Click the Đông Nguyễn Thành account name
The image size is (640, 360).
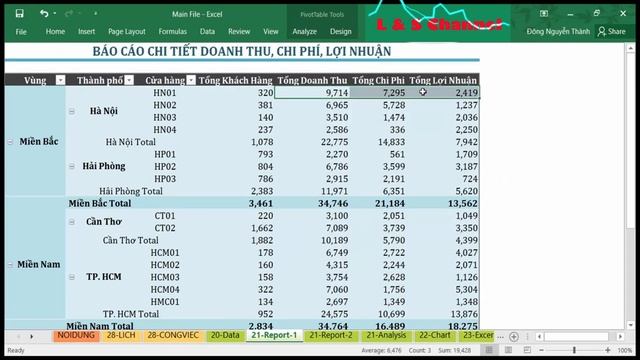point(558,31)
